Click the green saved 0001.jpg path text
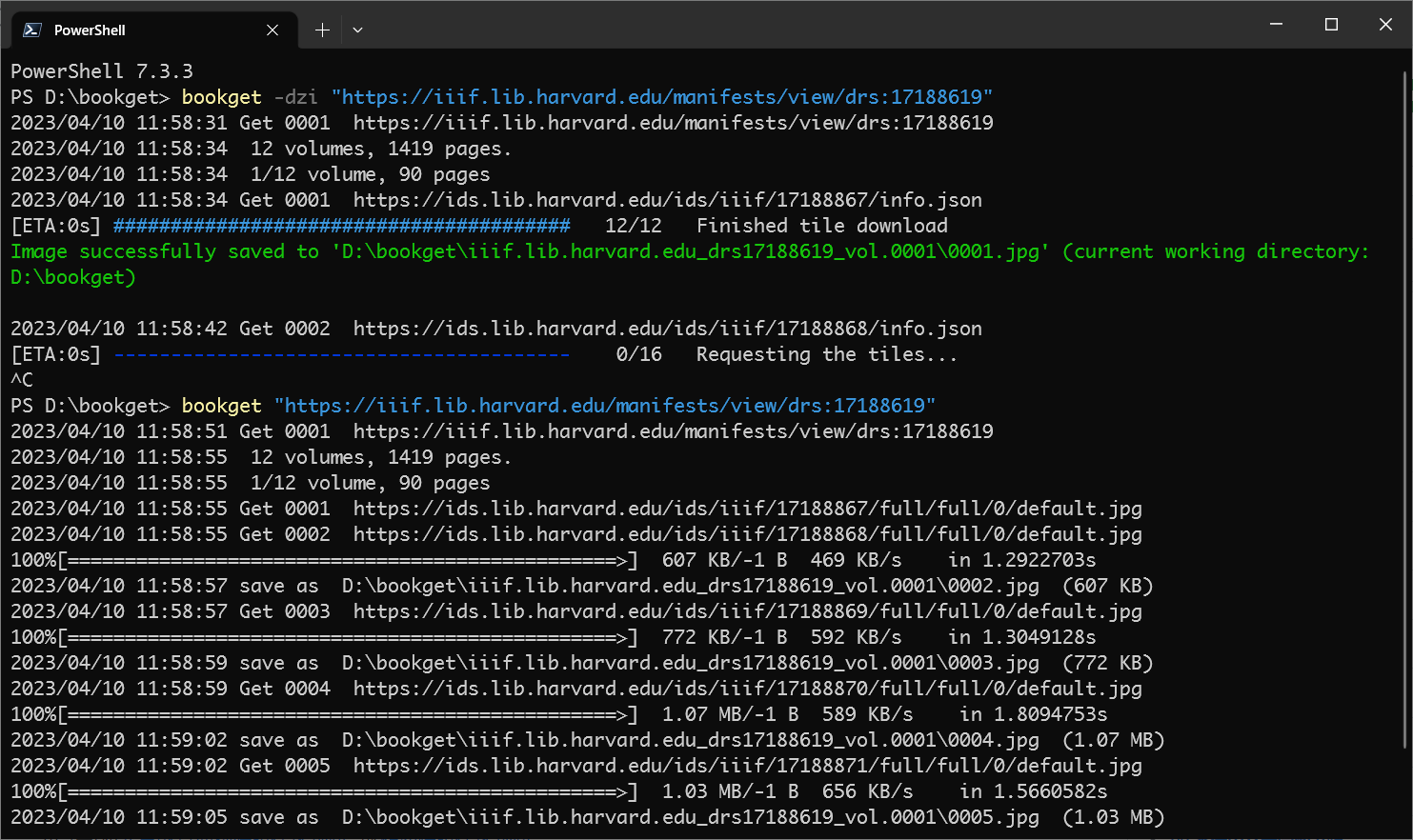1413x840 pixels. pyautogui.click(x=691, y=251)
